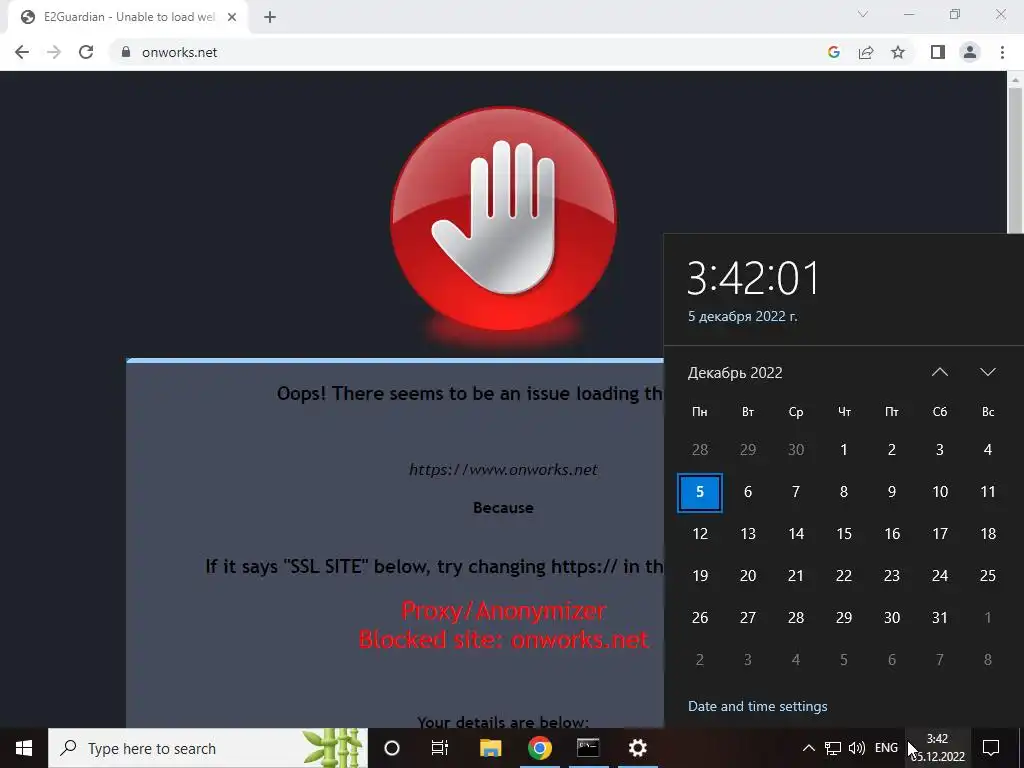Select the E2Guardian Unable to load tab

point(128,17)
